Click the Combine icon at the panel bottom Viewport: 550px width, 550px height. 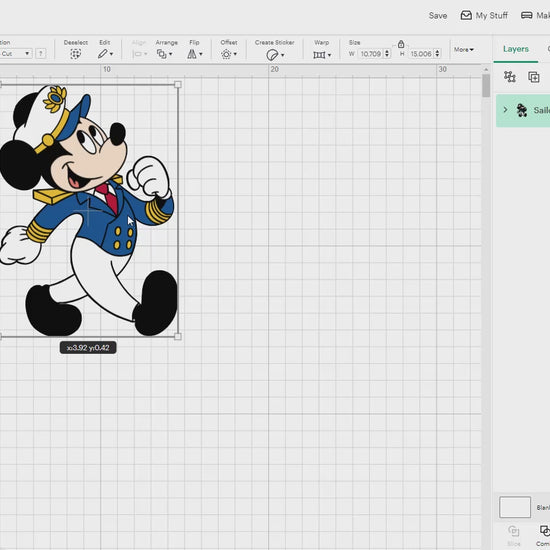point(545,531)
